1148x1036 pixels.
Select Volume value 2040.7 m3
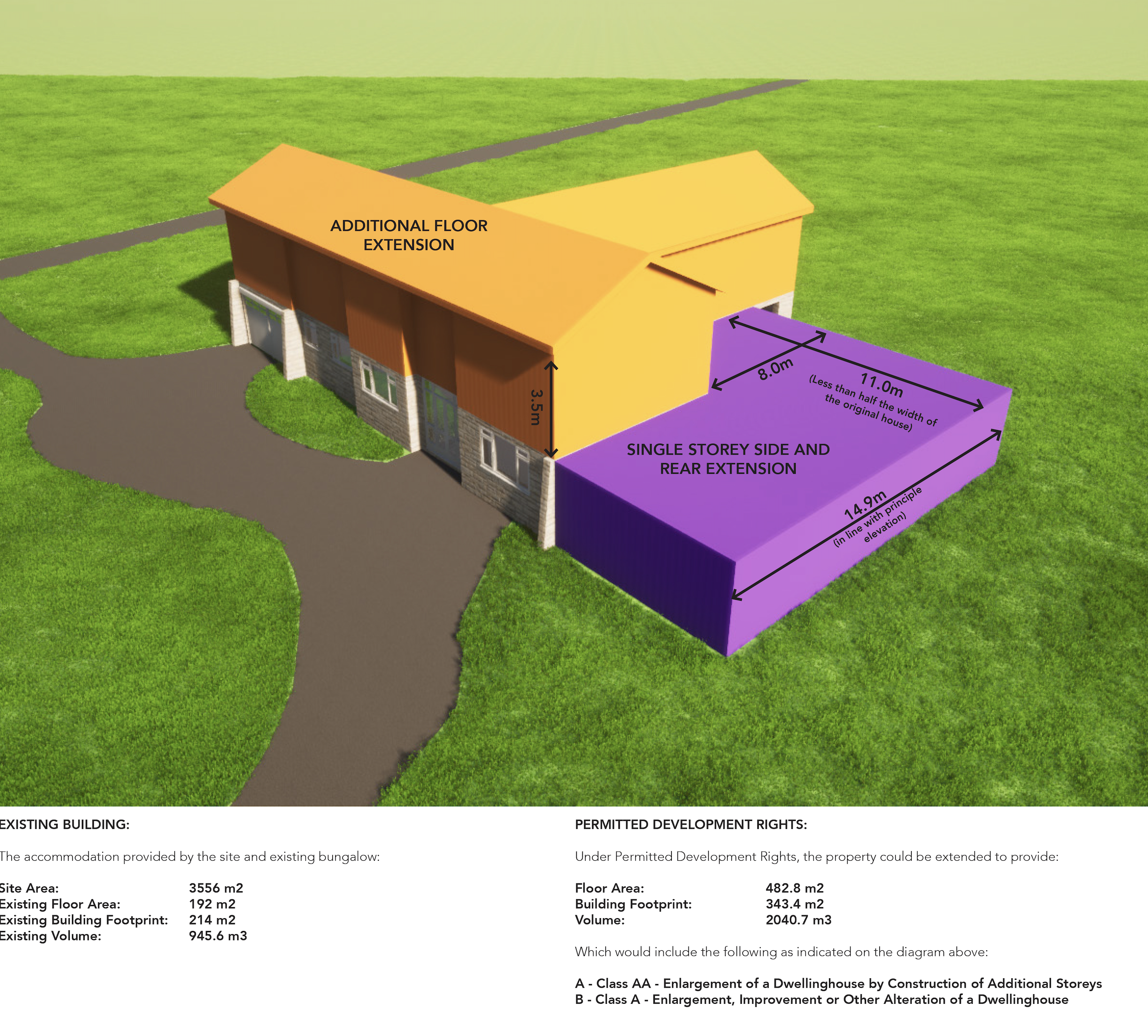pos(798,920)
